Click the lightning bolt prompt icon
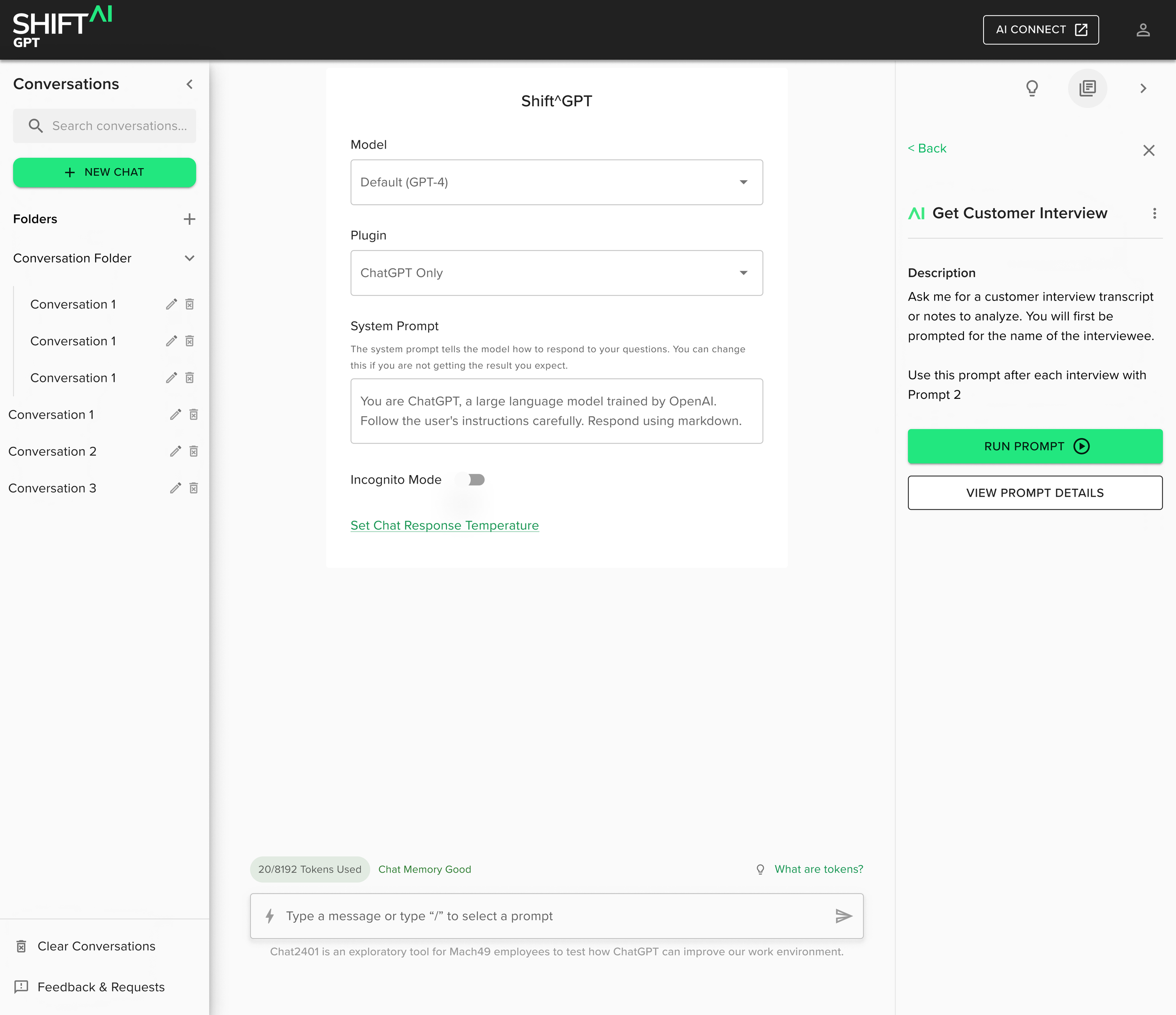Viewport: 1176px width, 1015px height. 270,916
